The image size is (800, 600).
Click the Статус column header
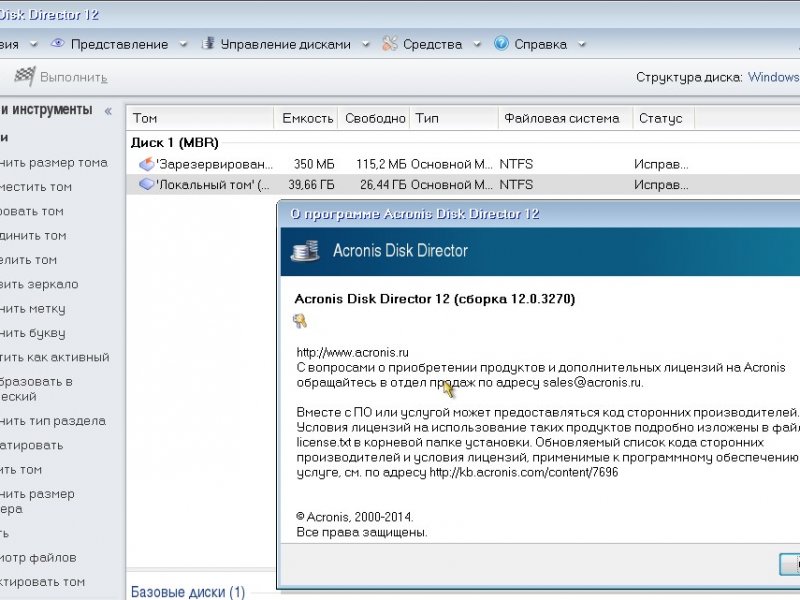[664, 118]
